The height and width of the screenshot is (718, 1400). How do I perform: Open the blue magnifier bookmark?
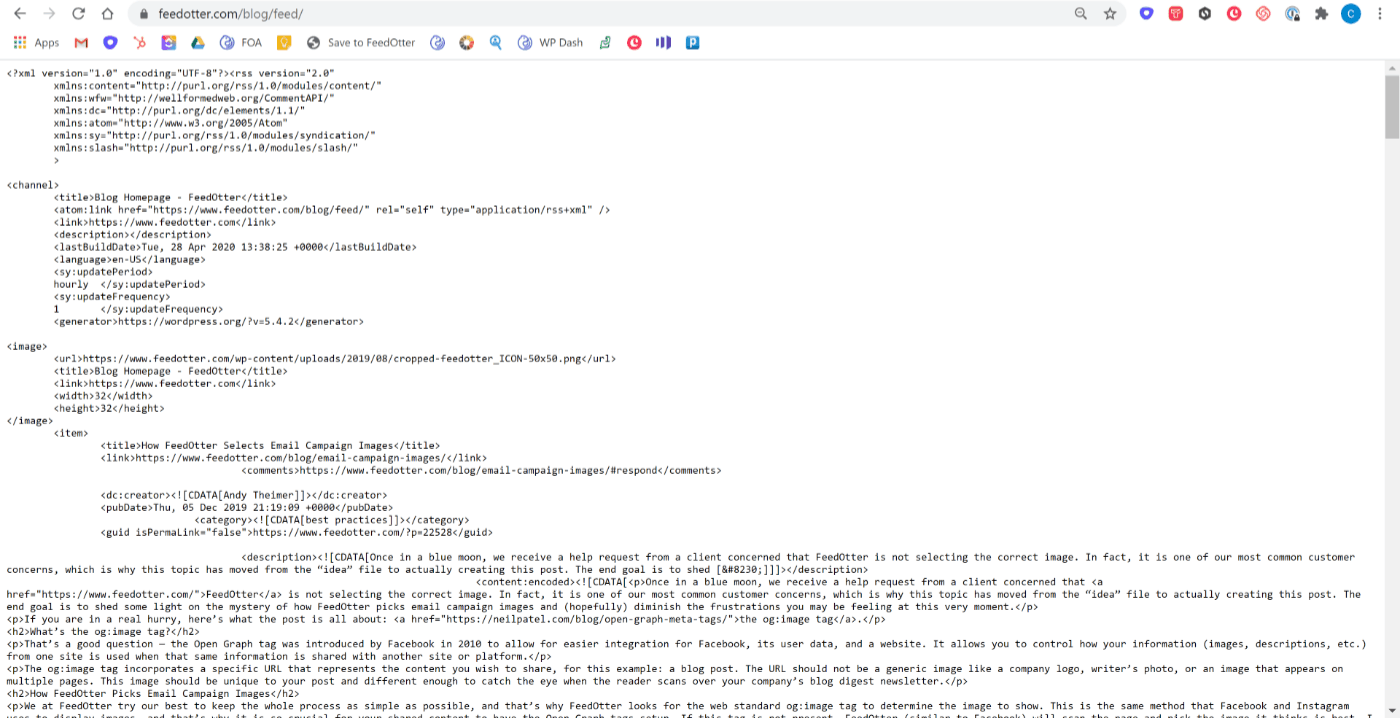coord(495,43)
